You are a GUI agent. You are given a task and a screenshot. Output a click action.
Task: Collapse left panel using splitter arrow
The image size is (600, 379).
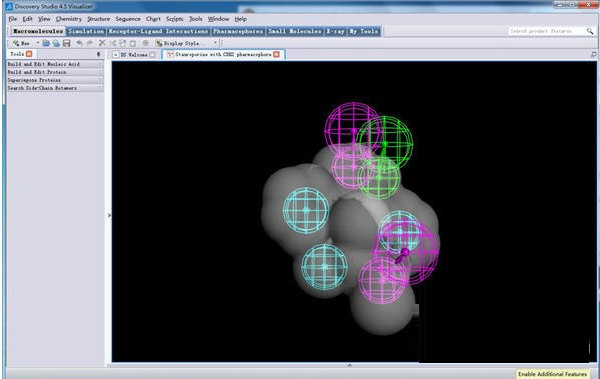pyautogui.click(x=109, y=216)
